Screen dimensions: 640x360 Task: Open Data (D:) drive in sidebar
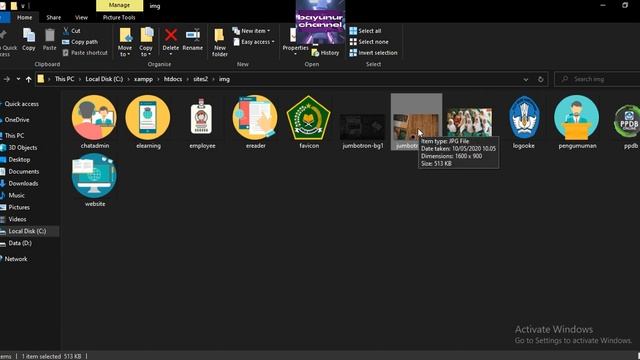click(x=20, y=243)
